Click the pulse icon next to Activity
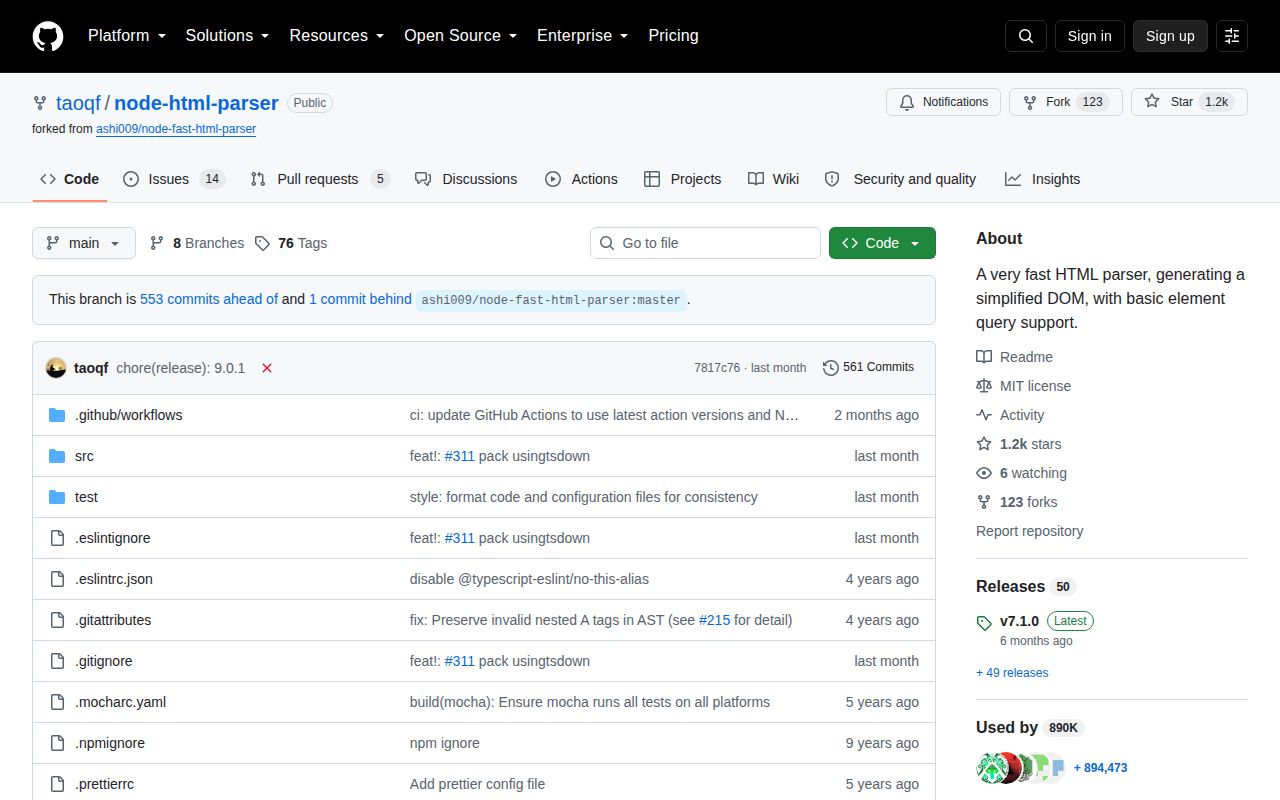This screenshot has height=800, width=1280. pyautogui.click(x=984, y=415)
